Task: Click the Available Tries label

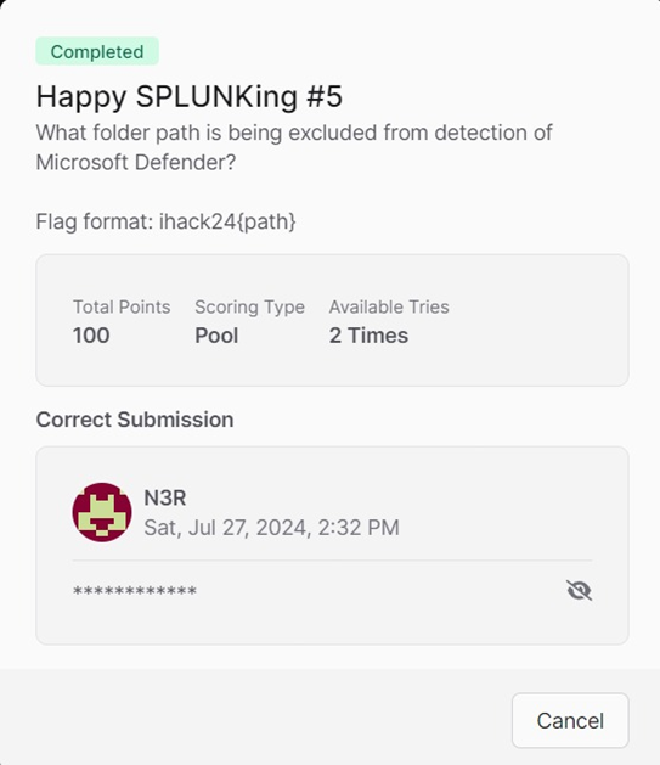Action: 388,307
